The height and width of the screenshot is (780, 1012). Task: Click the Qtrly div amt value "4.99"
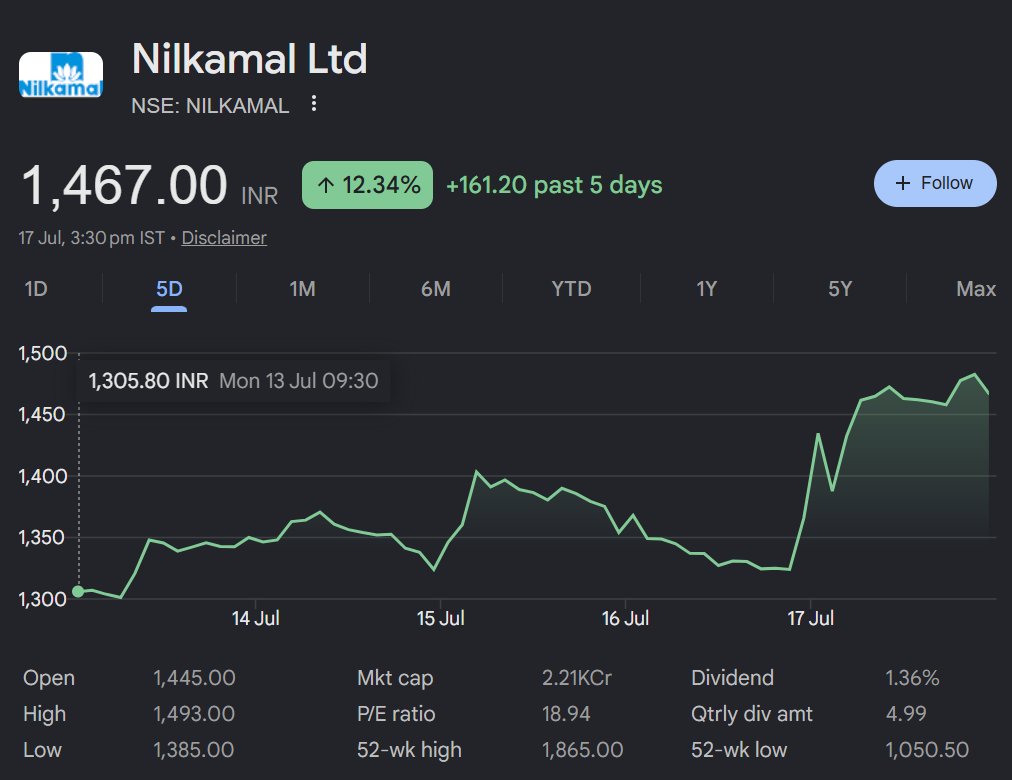tap(906, 714)
